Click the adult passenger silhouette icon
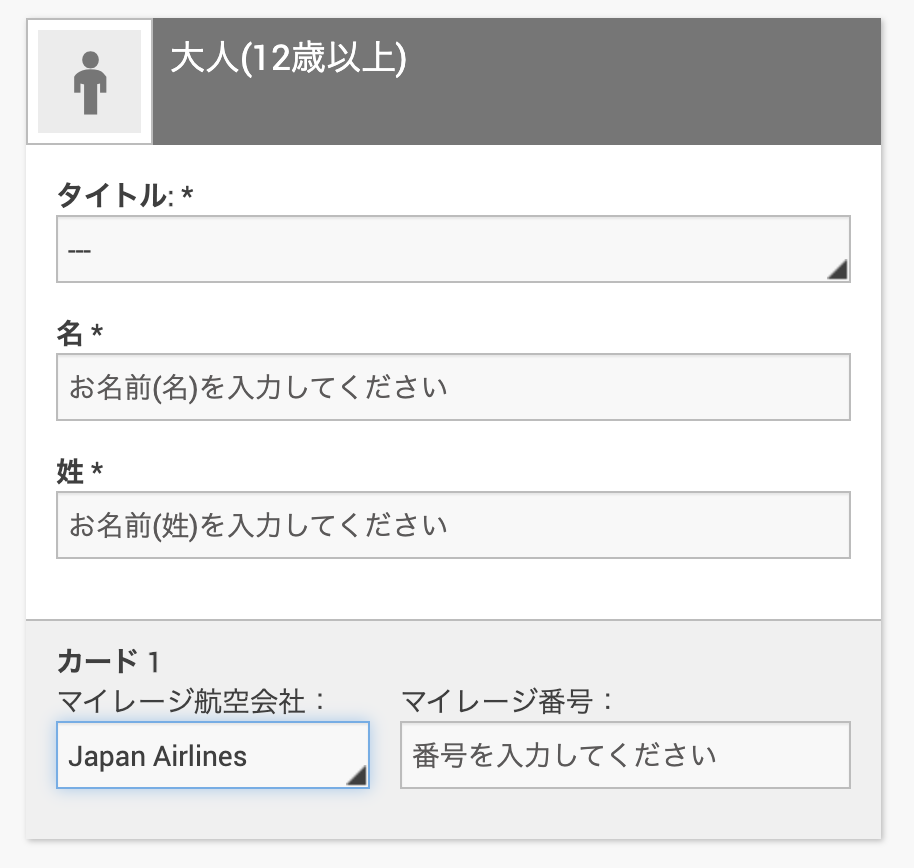Viewport: 914px width, 868px height. pos(89,82)
